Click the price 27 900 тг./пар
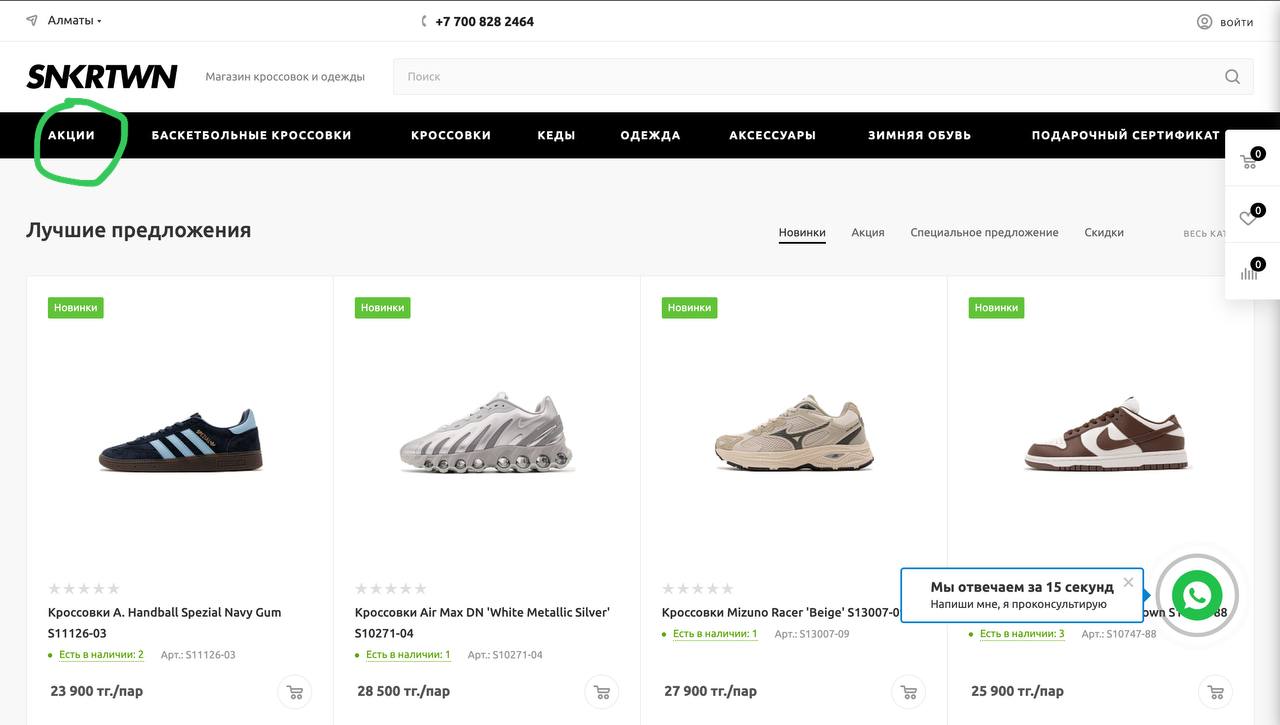Viewport: 1280px width, 725px height. point(711,691)
